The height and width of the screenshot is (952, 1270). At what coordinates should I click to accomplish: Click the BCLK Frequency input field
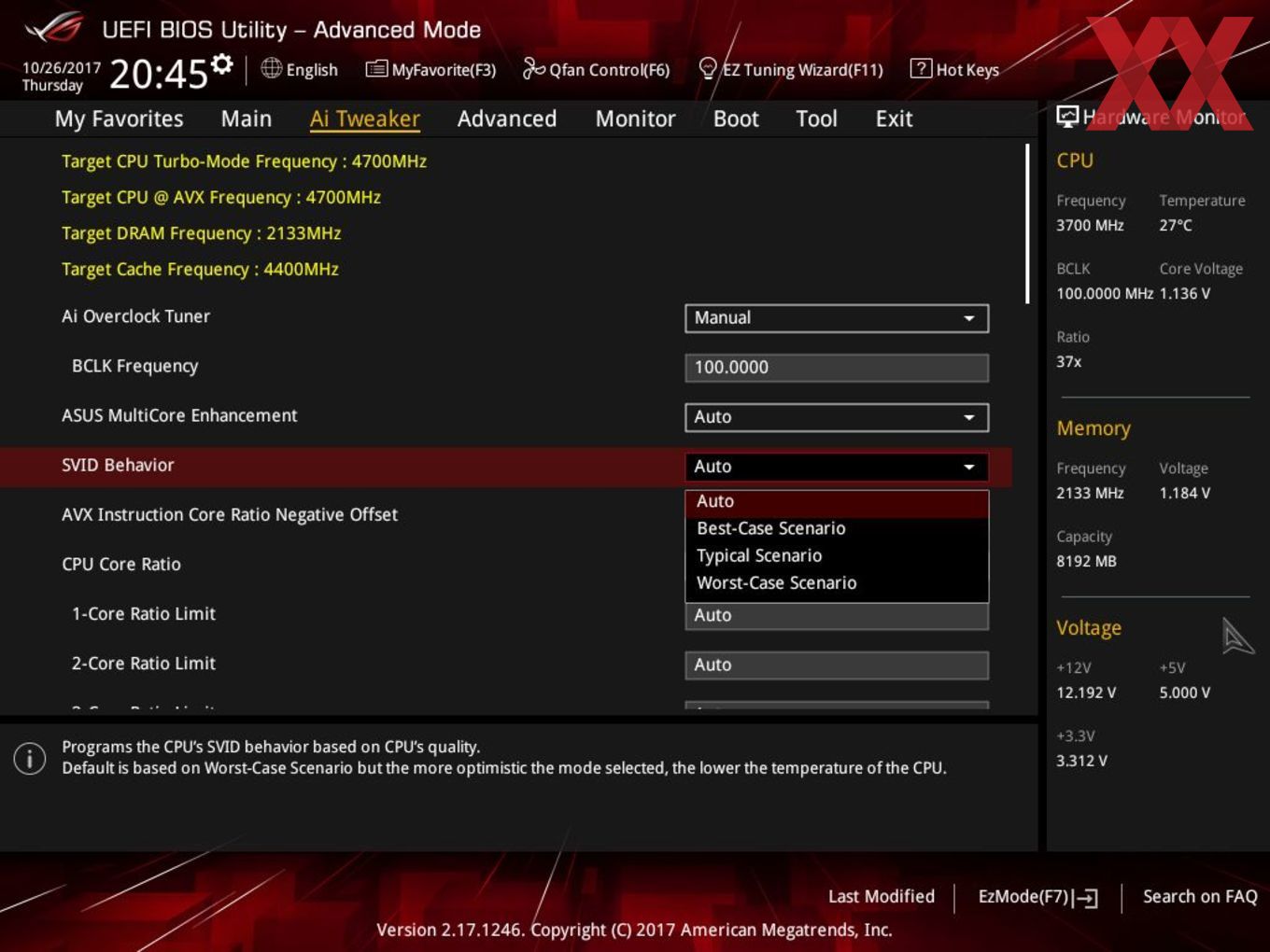pos(837,368)
